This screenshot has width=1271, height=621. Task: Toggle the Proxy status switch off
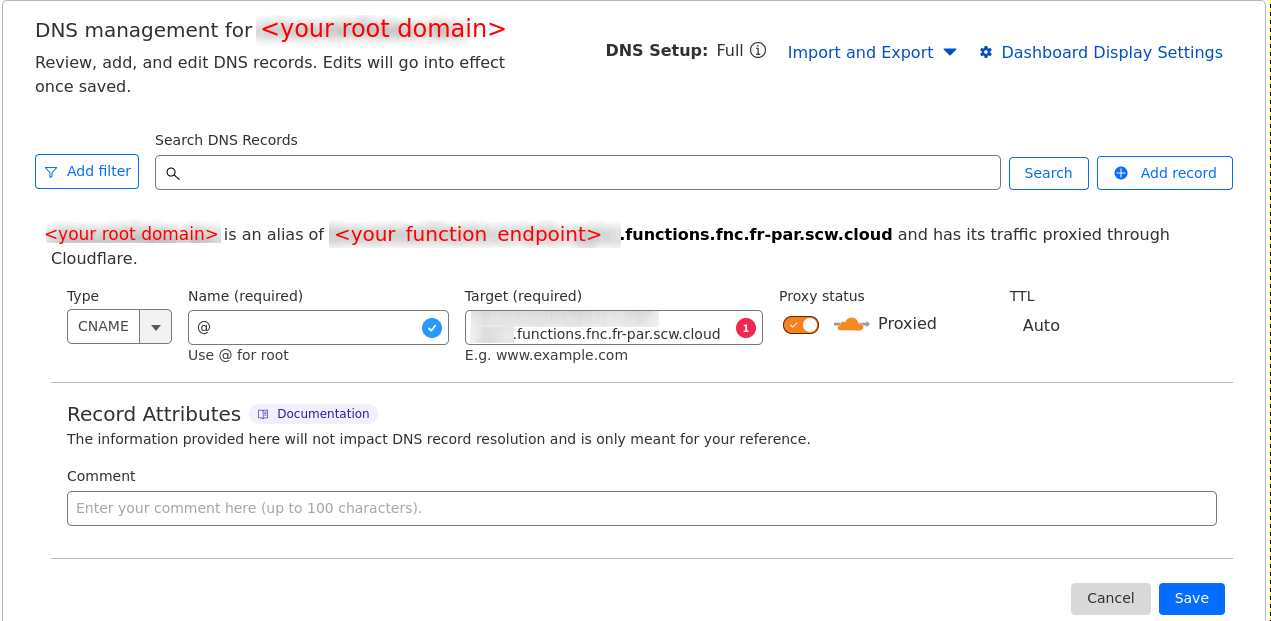coord(801,324)
